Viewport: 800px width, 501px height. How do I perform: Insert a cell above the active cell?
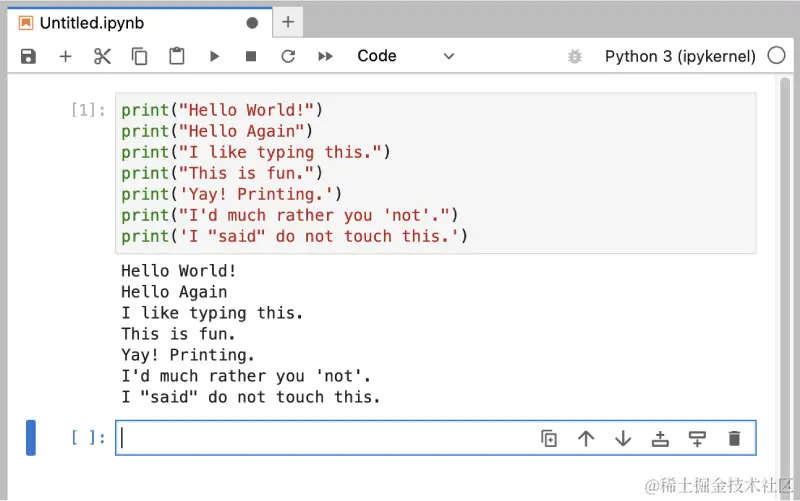click(660, 438)
